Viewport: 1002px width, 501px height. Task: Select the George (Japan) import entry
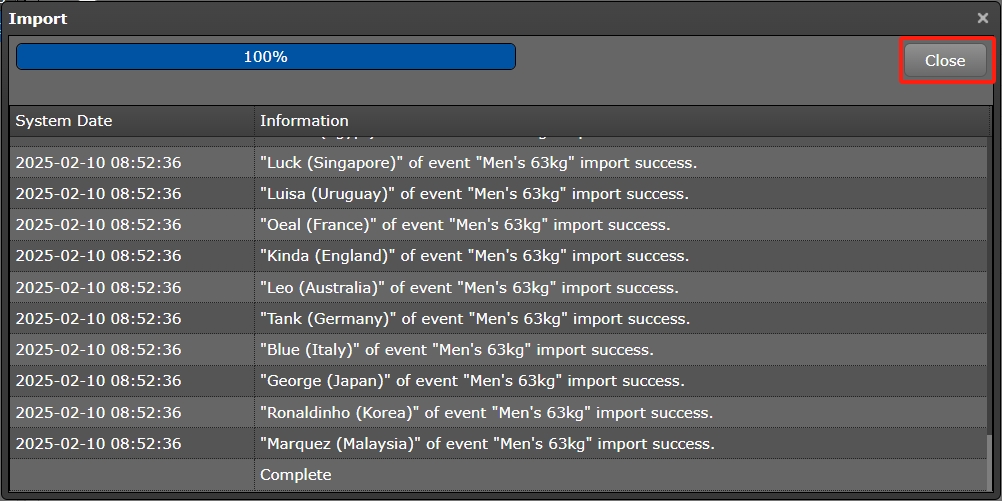[x=472, y=381]
